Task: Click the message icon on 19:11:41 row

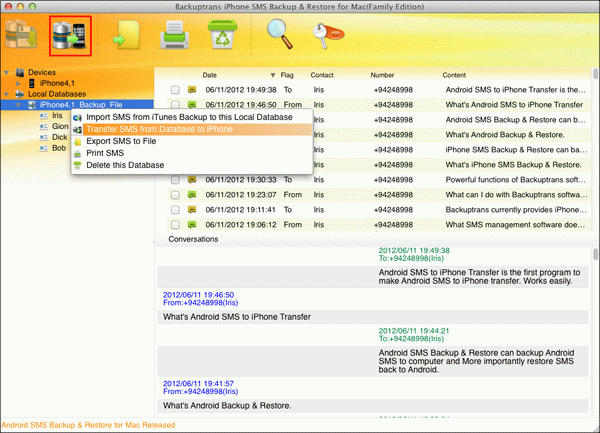Action: [192, 210]
